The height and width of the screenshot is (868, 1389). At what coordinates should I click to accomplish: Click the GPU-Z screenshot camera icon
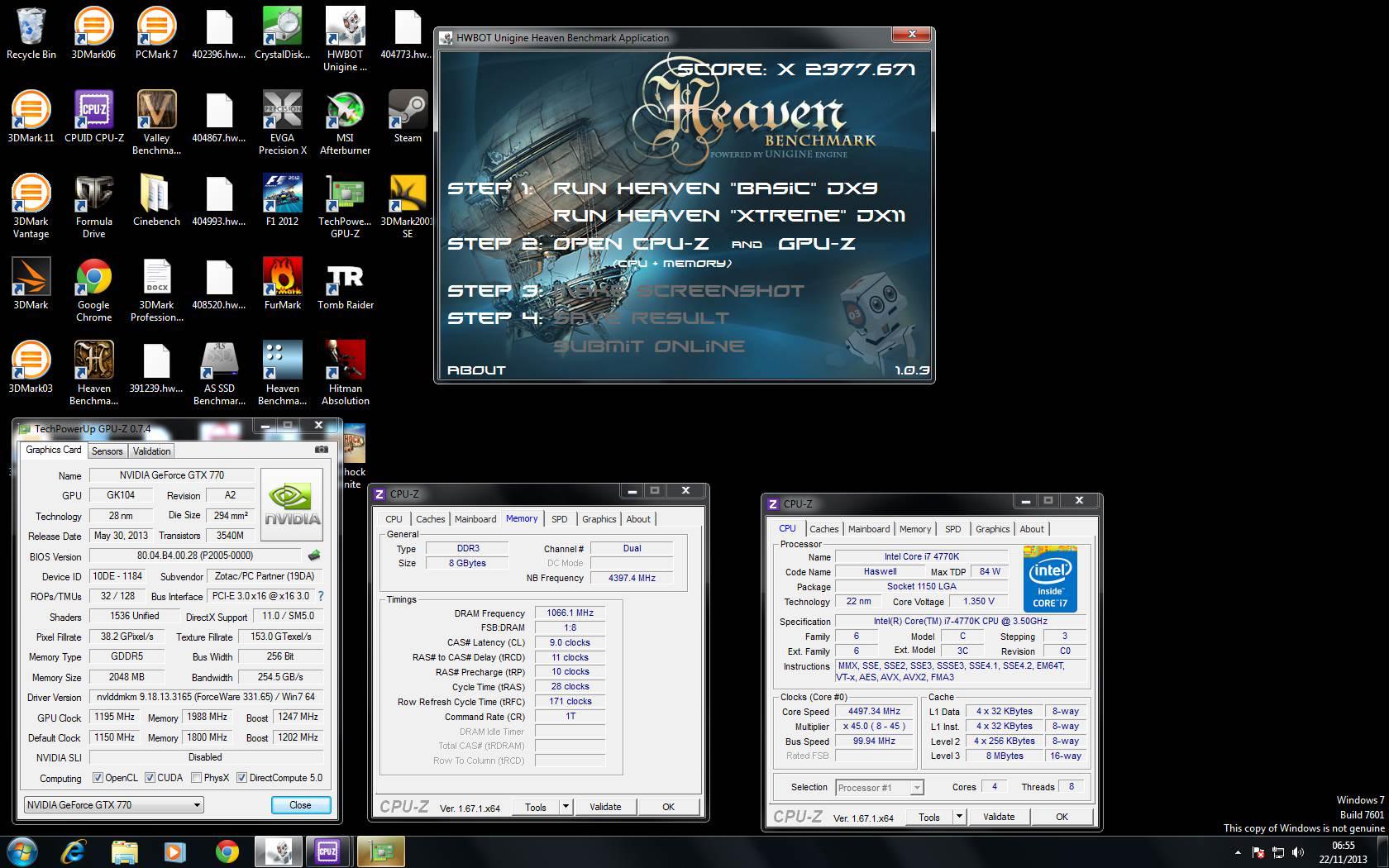(322, 450)
